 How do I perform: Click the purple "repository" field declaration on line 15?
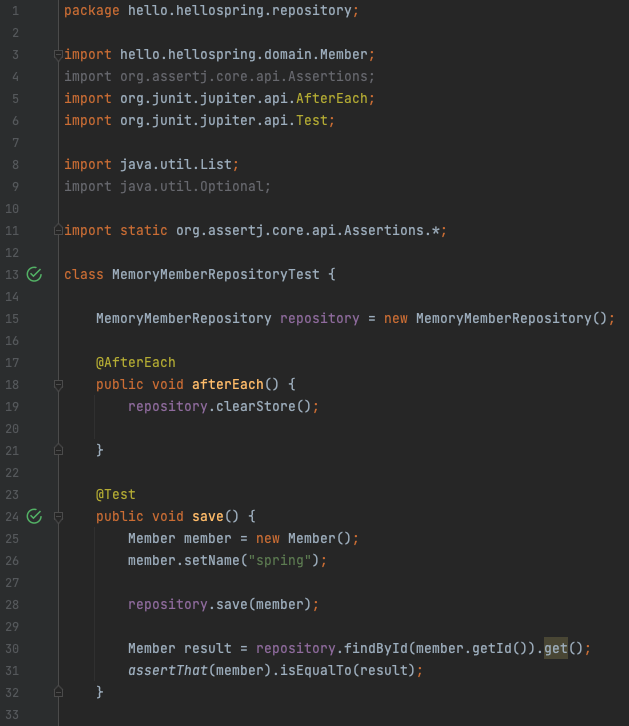coord(320,319)
